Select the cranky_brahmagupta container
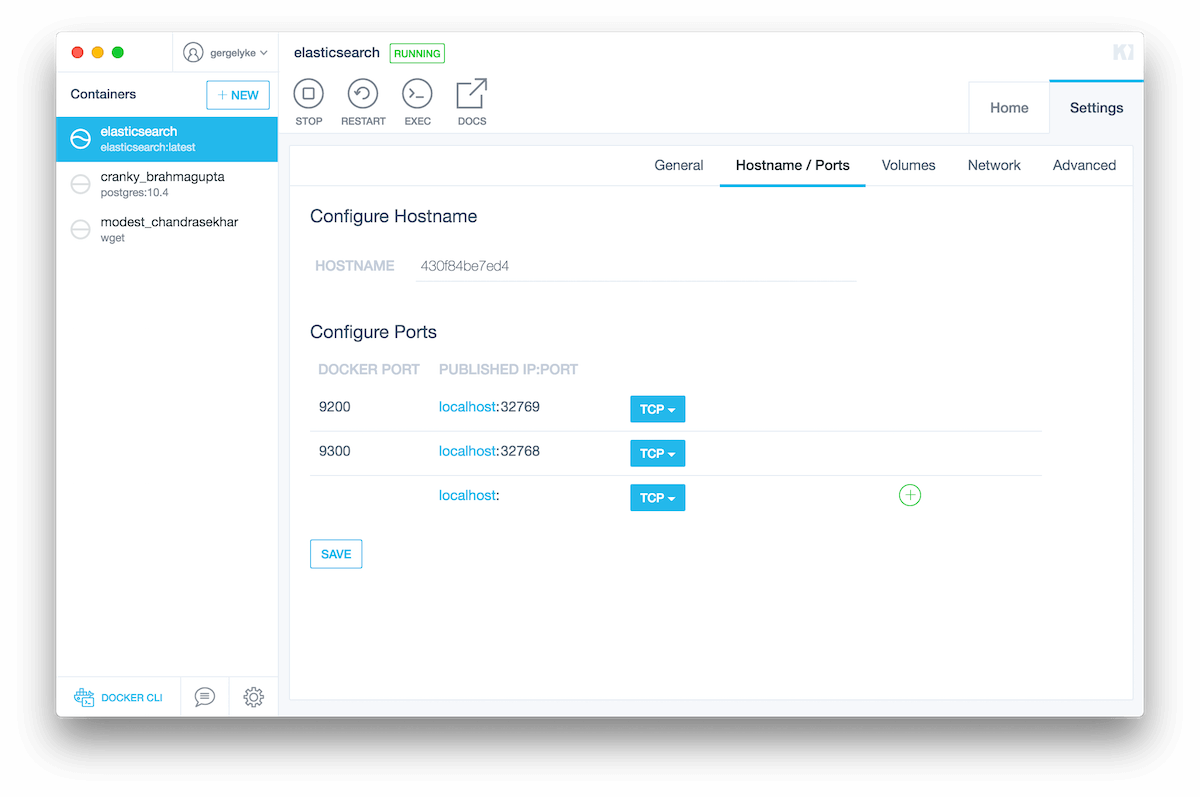Viewport: 1200px width, 797px height. click(167, 184)
